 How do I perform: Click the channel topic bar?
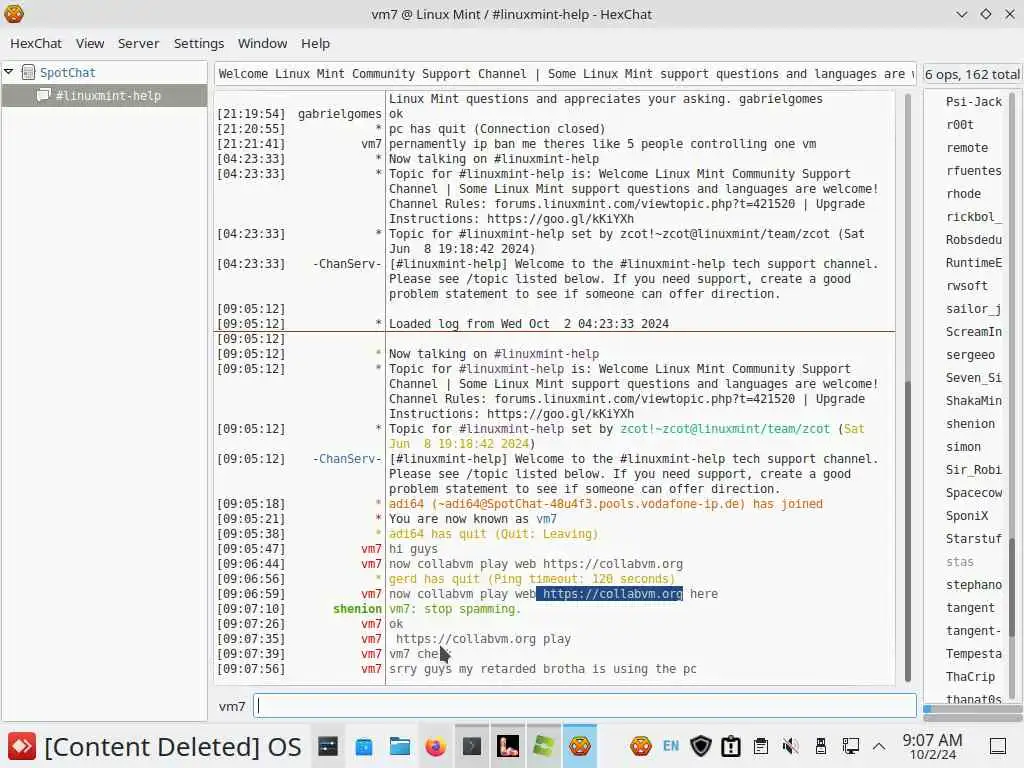click(x=566, y=74)
